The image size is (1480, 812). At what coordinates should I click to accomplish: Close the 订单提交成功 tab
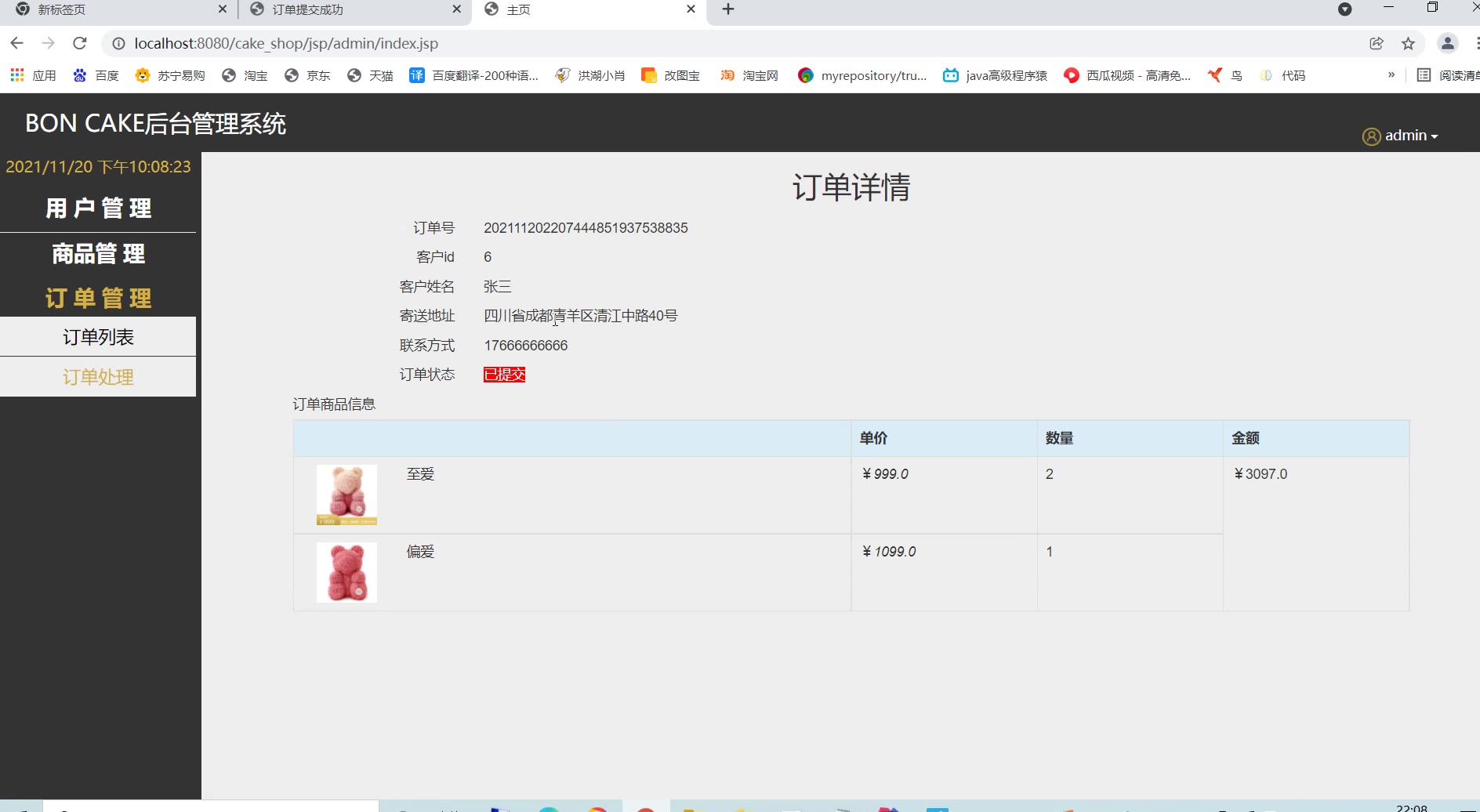457,9
